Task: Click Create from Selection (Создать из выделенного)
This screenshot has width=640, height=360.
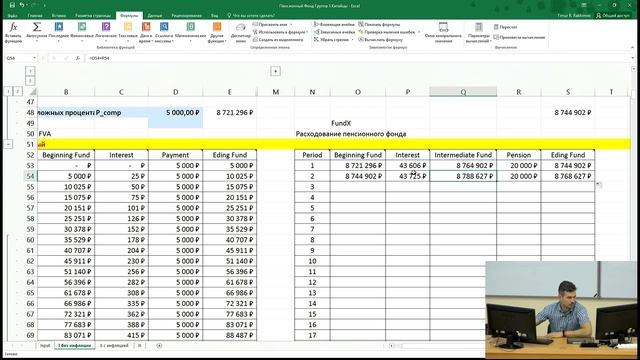Action: point(278,40)
